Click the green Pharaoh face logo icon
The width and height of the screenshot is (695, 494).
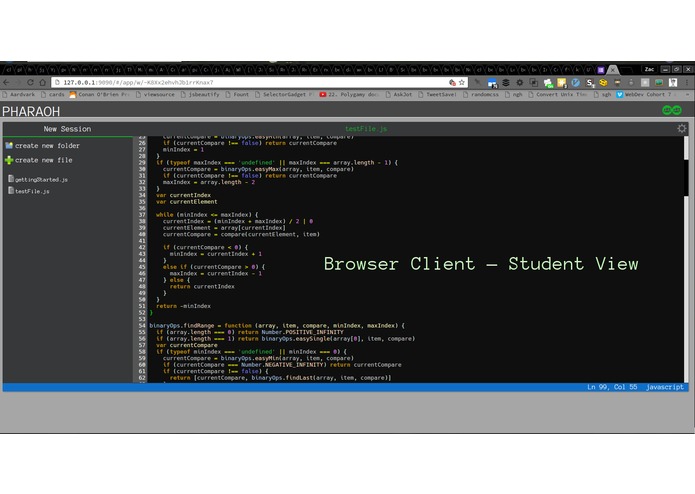tap(672, 110)
